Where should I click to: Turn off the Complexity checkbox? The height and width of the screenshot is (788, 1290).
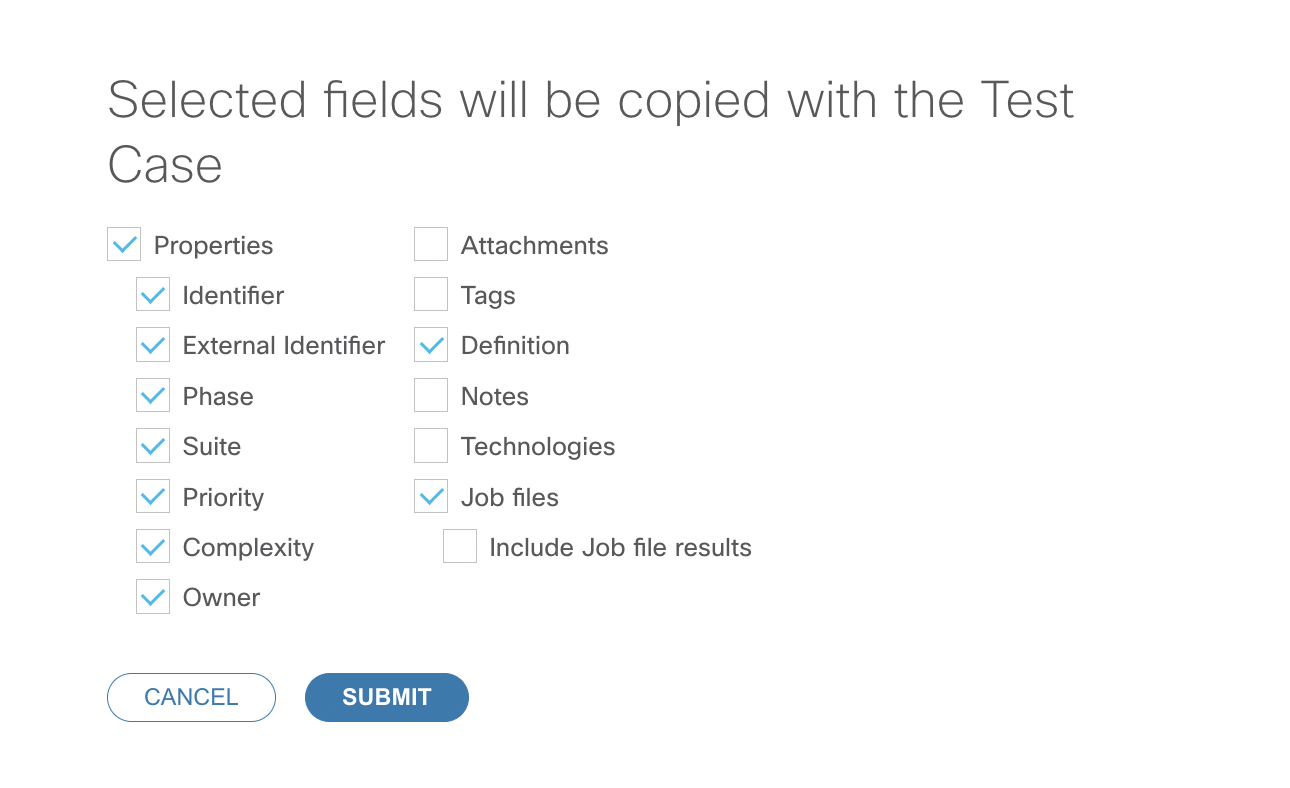153,547
